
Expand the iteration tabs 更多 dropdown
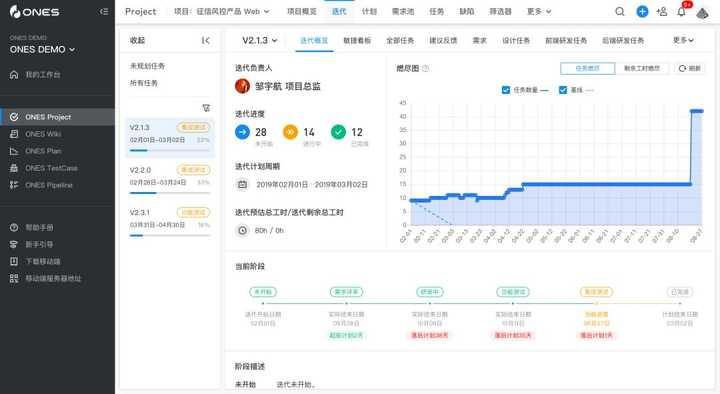click(683, 40)
